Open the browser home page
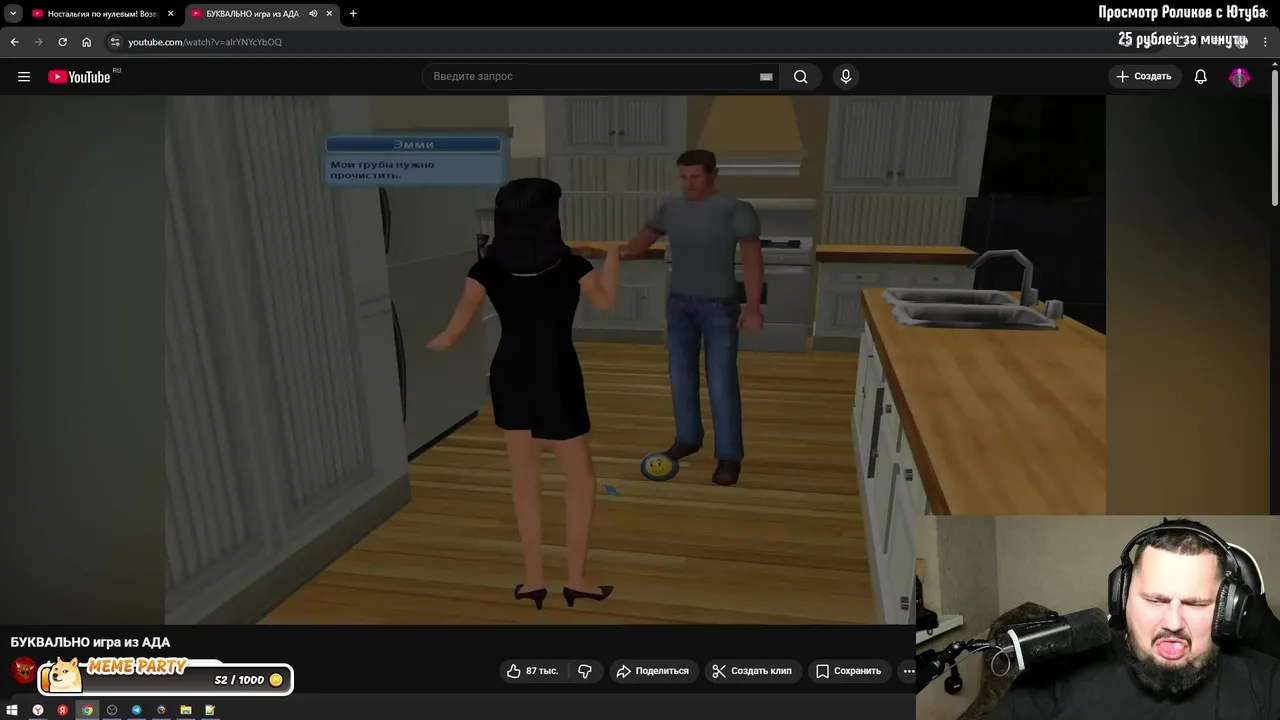The width and height of the screenshot is (1280, 720). [87, 42]
